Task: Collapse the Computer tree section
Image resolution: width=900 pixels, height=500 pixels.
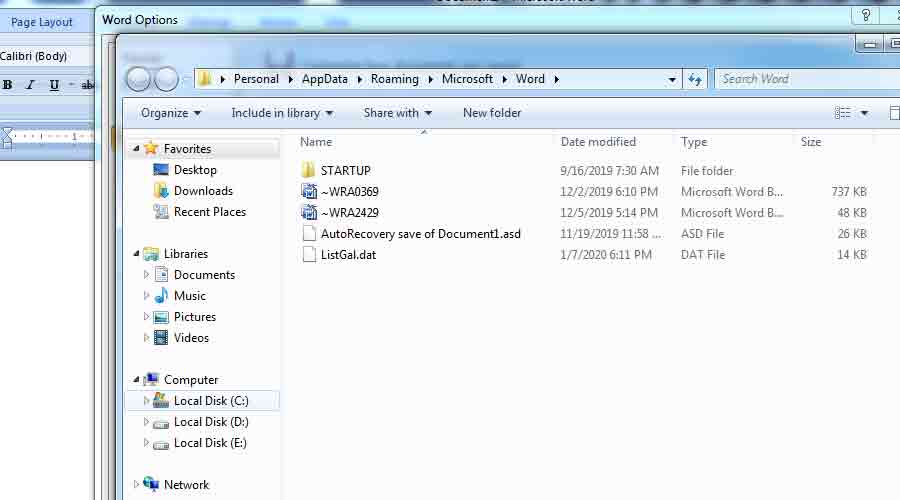Action: [x=136, y=379]
